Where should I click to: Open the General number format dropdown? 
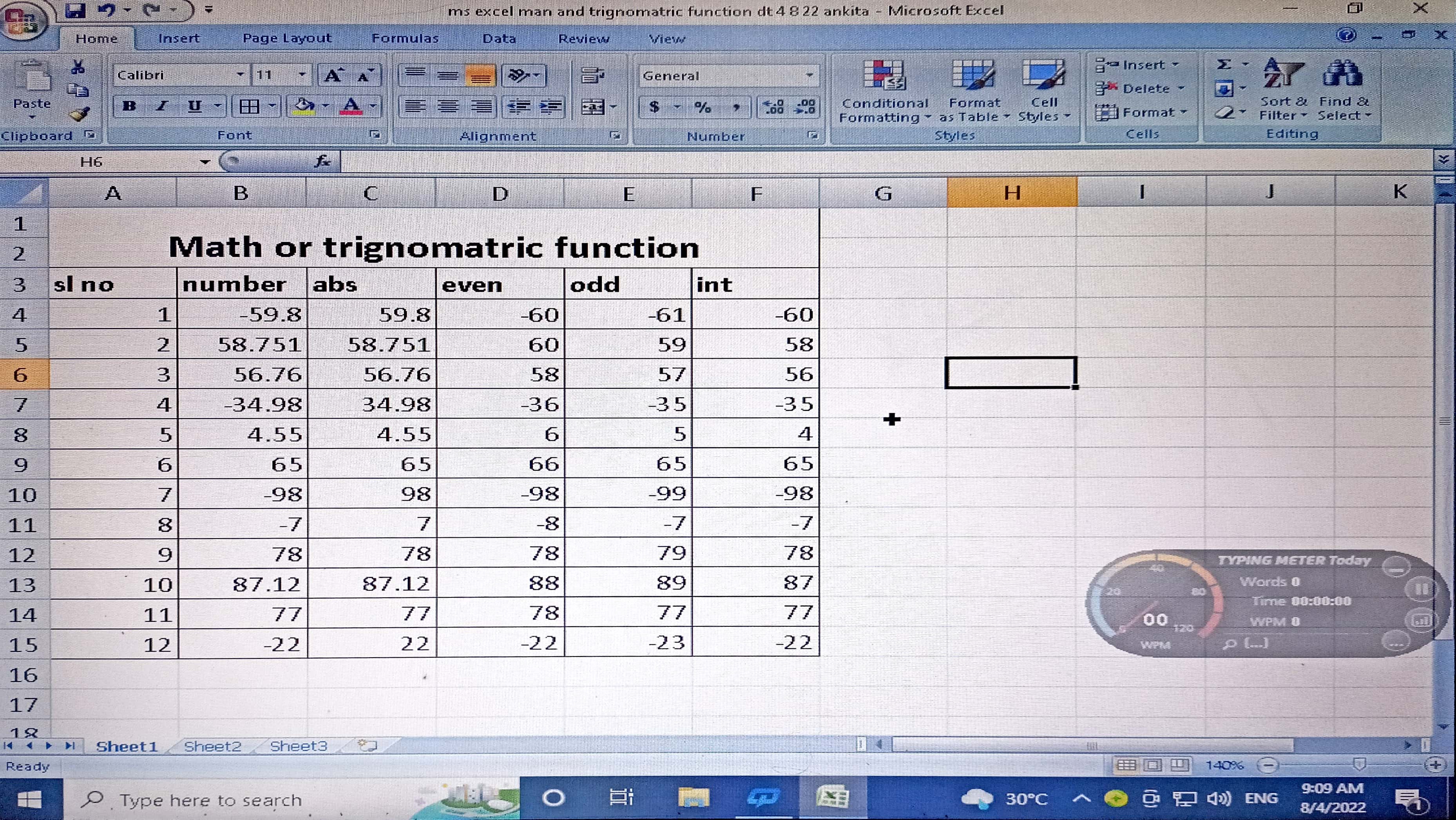point(809,76)
